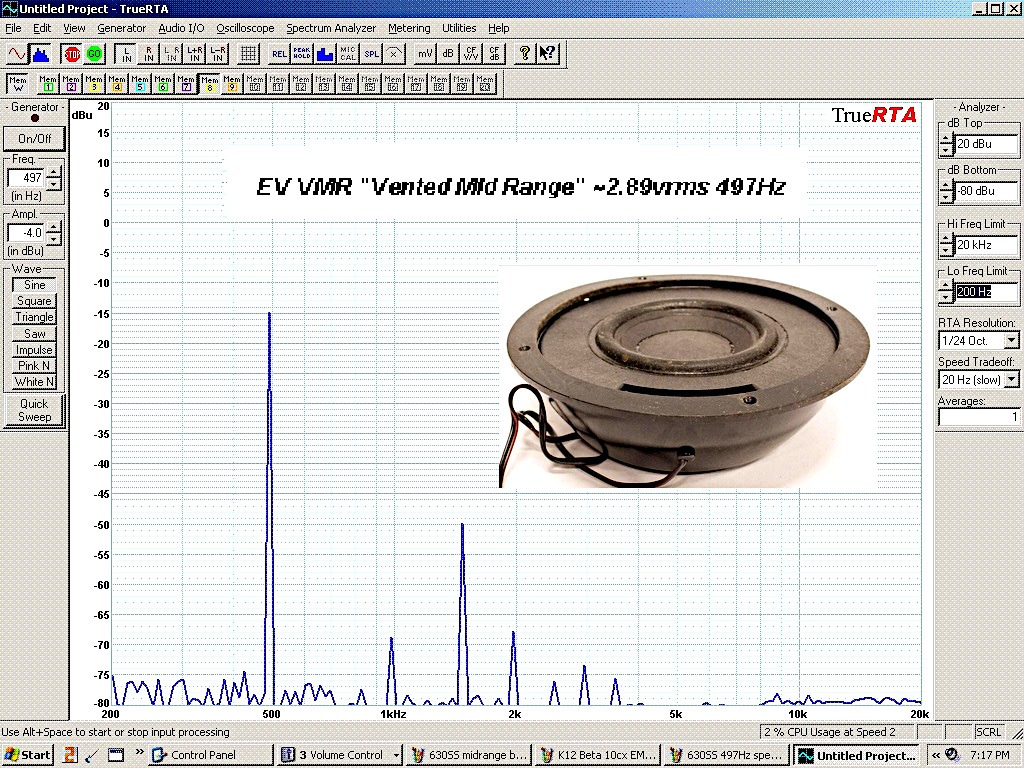Open the File menu

coord(13,28)
